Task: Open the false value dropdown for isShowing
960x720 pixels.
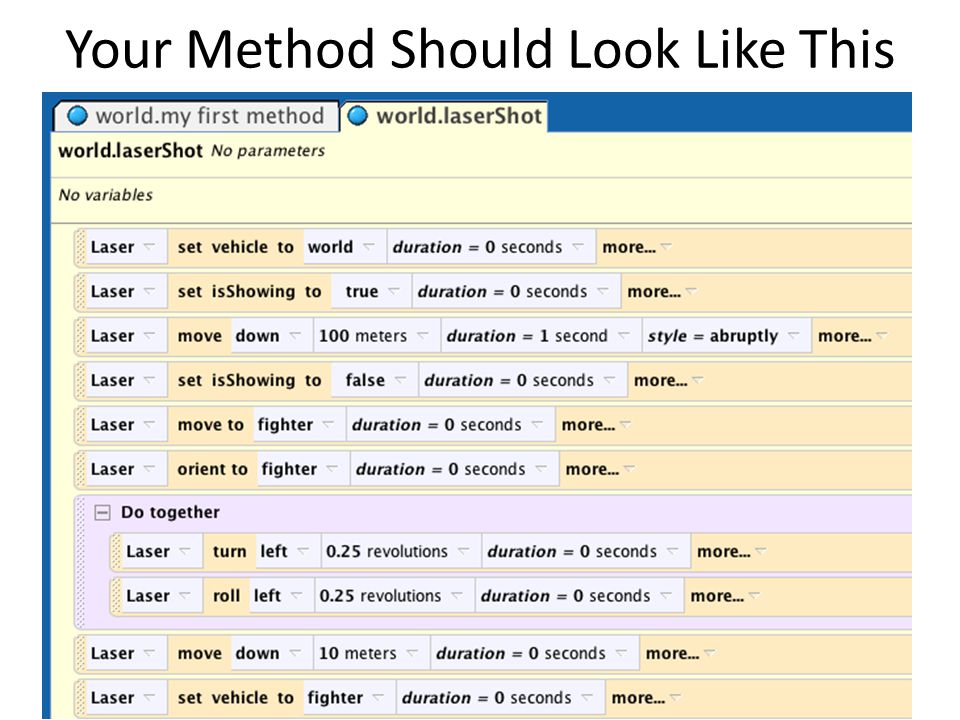Action: coord(375,380)
